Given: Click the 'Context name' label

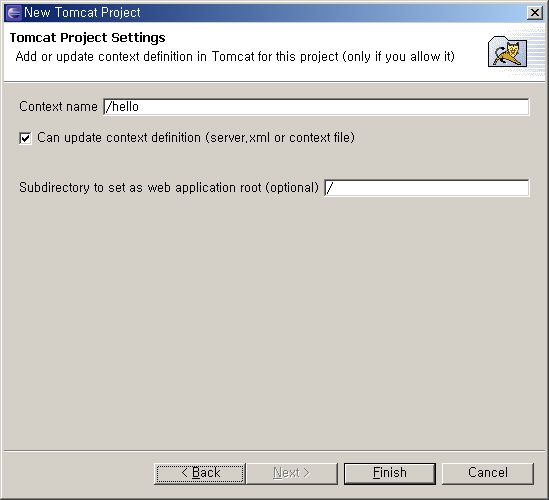Looking at the screenshot, I should [x=58, y=106].
